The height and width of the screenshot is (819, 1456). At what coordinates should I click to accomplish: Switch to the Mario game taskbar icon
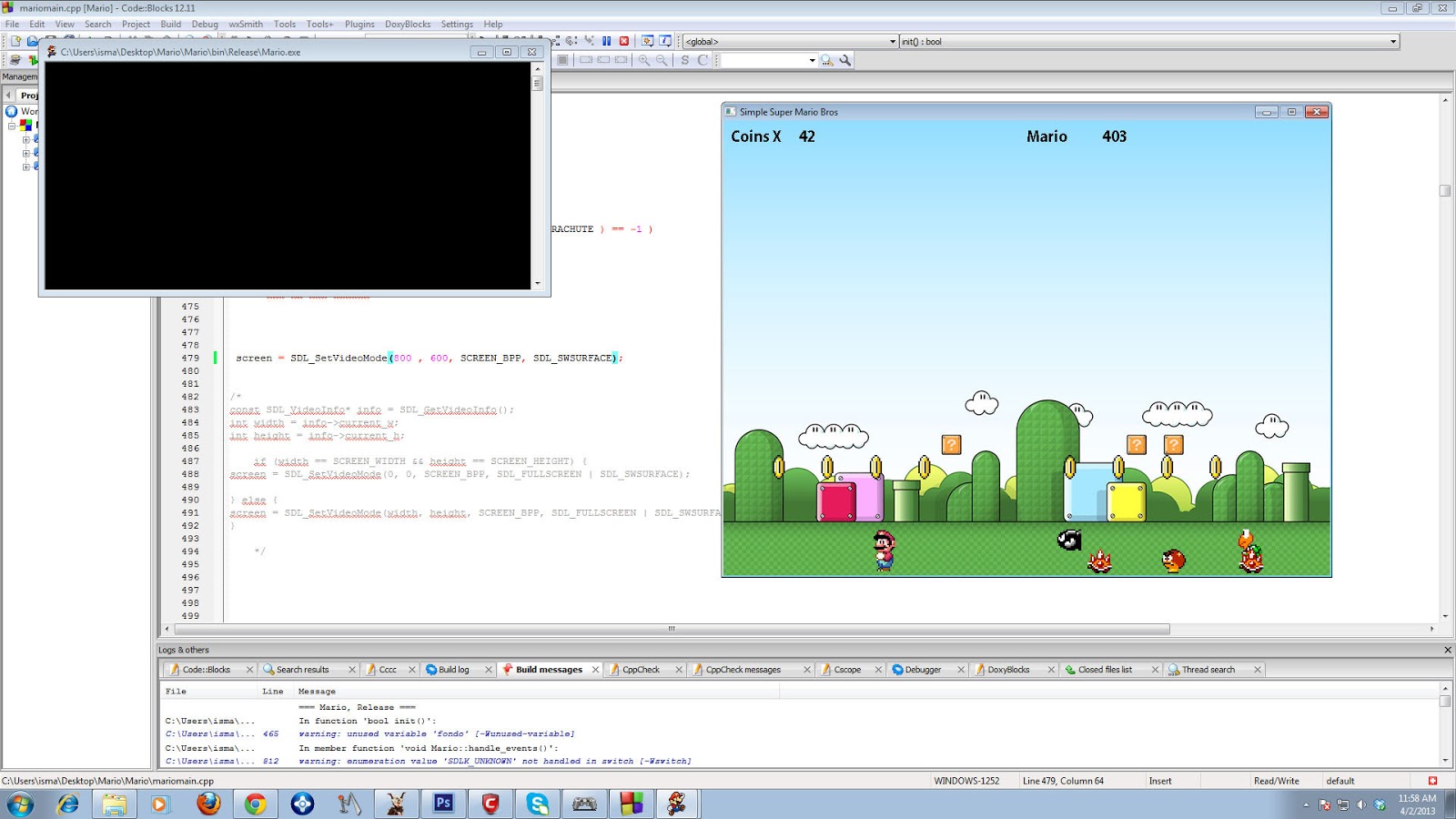(x=677, y=804)
